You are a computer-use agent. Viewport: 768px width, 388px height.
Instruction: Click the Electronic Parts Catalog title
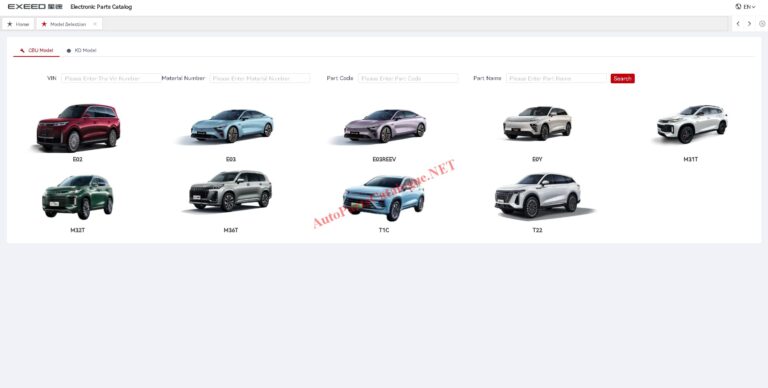[x=101, y=7]
